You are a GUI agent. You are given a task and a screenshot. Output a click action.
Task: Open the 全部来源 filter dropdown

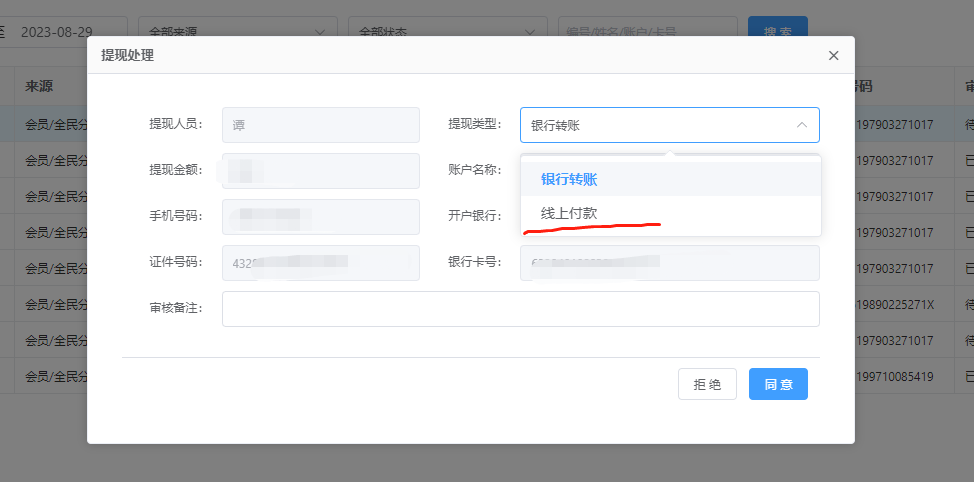[236, 32]
